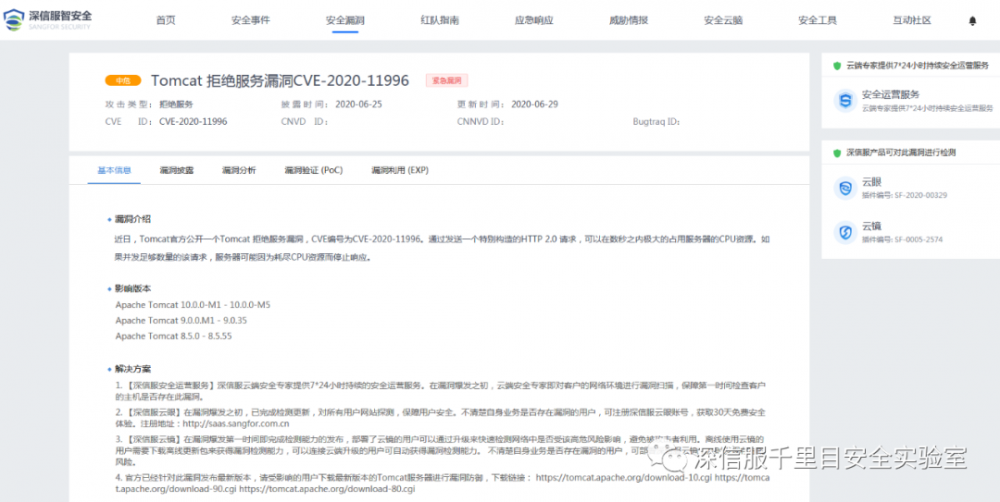
Task: Open the 应急响应 navigation item
Action: click(x=534, y=20)
